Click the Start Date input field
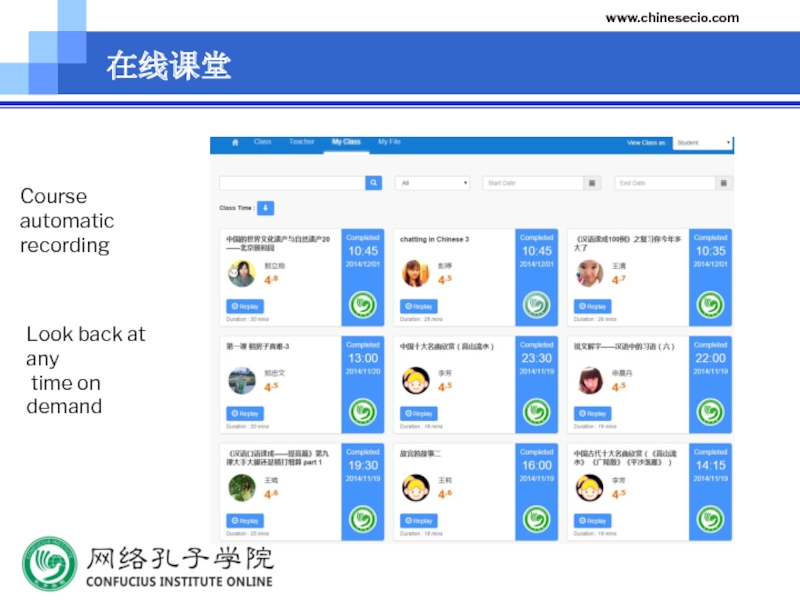The image size is (800, 600). [533, 183]
